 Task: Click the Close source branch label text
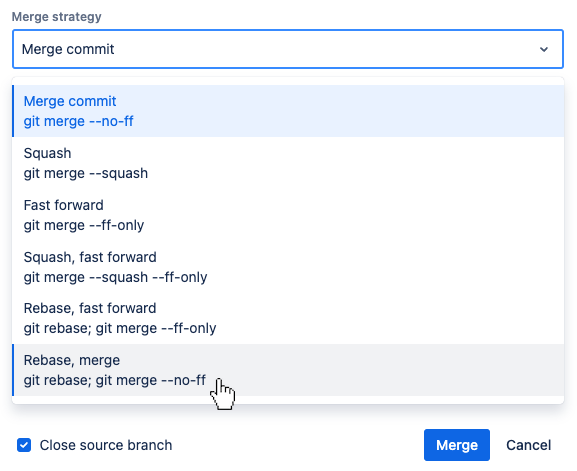[x=106, y=445]
